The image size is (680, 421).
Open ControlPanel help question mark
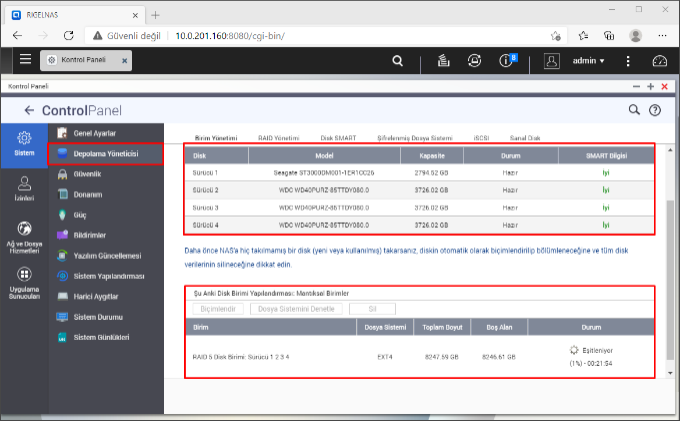click(x=655, y=111)
